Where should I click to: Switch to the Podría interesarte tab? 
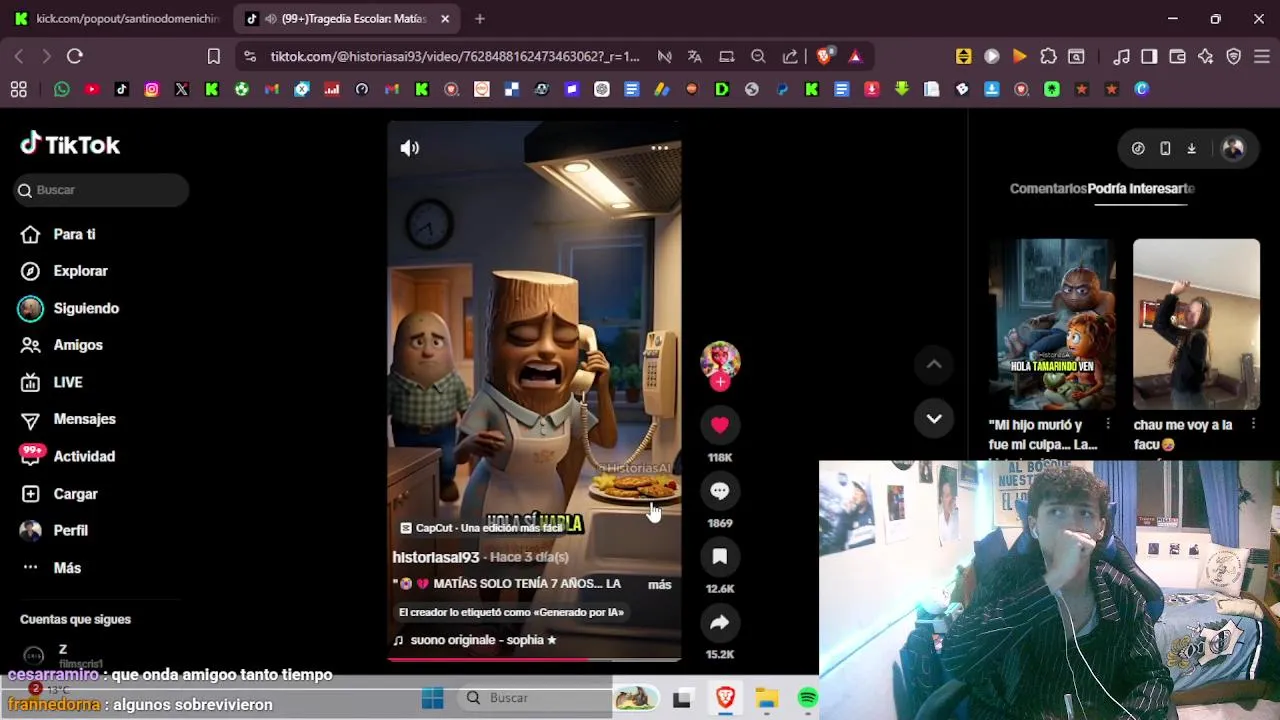click(1141, 188)
